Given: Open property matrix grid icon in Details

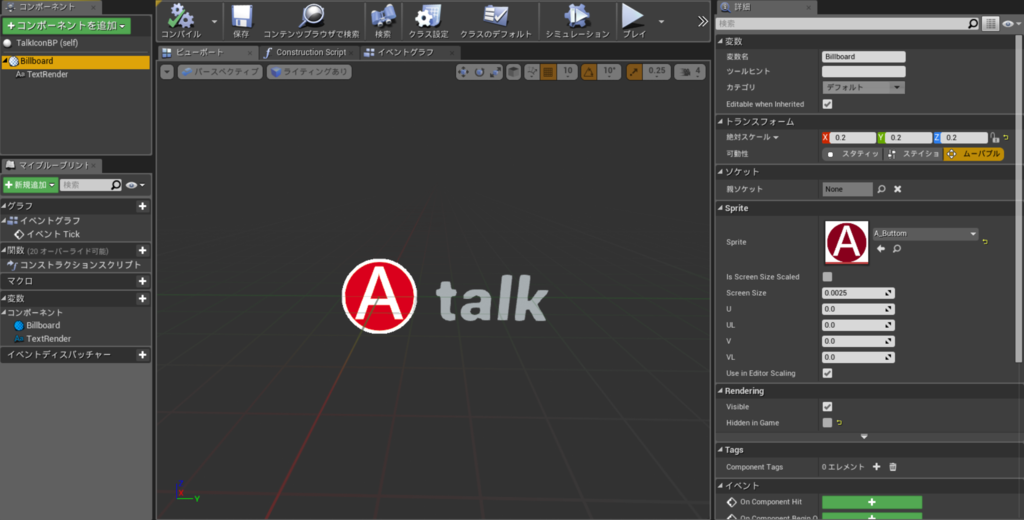Looking at the screenshot, I should [991, 24].
